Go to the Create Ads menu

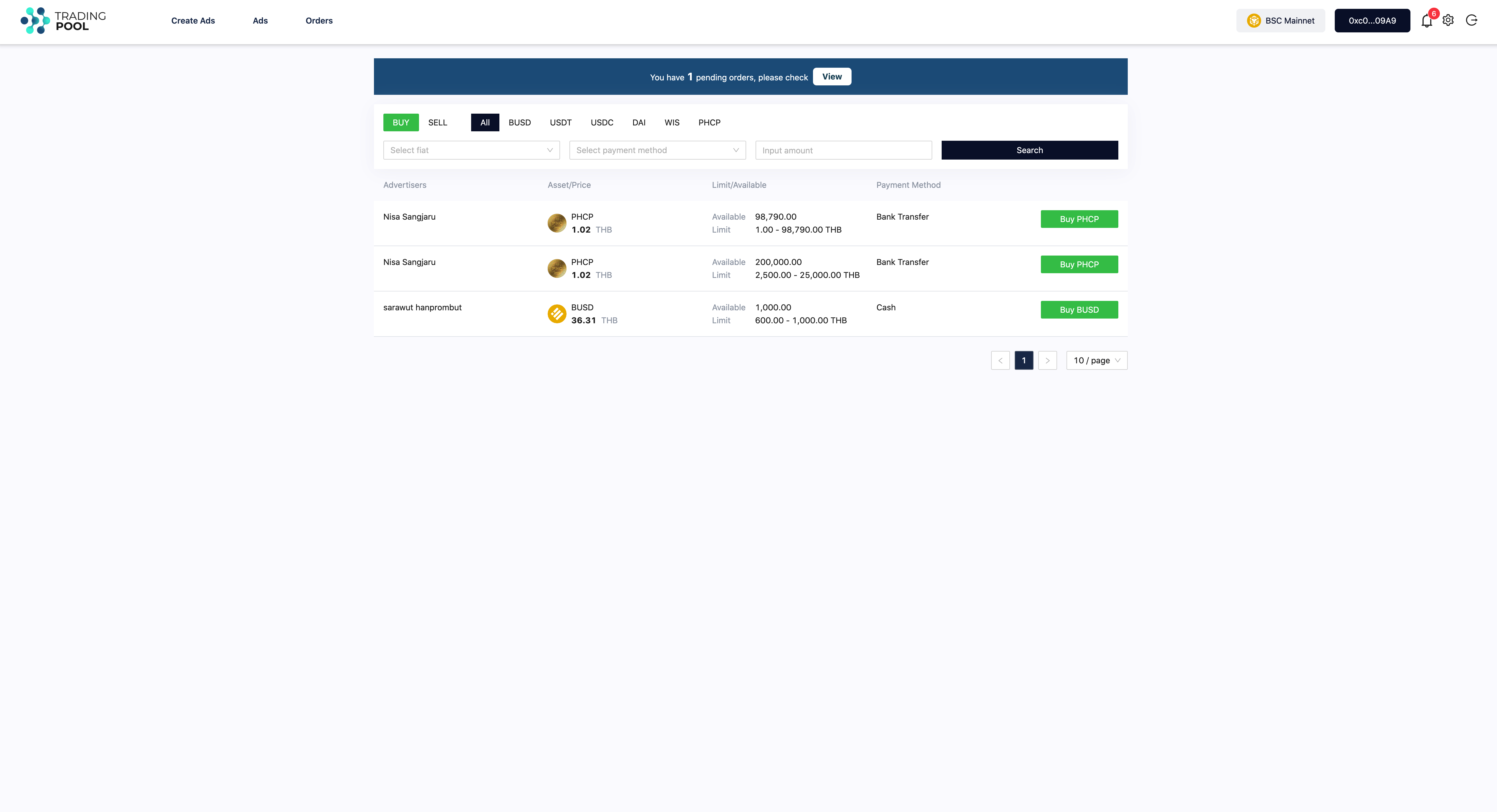coord(193,21)
